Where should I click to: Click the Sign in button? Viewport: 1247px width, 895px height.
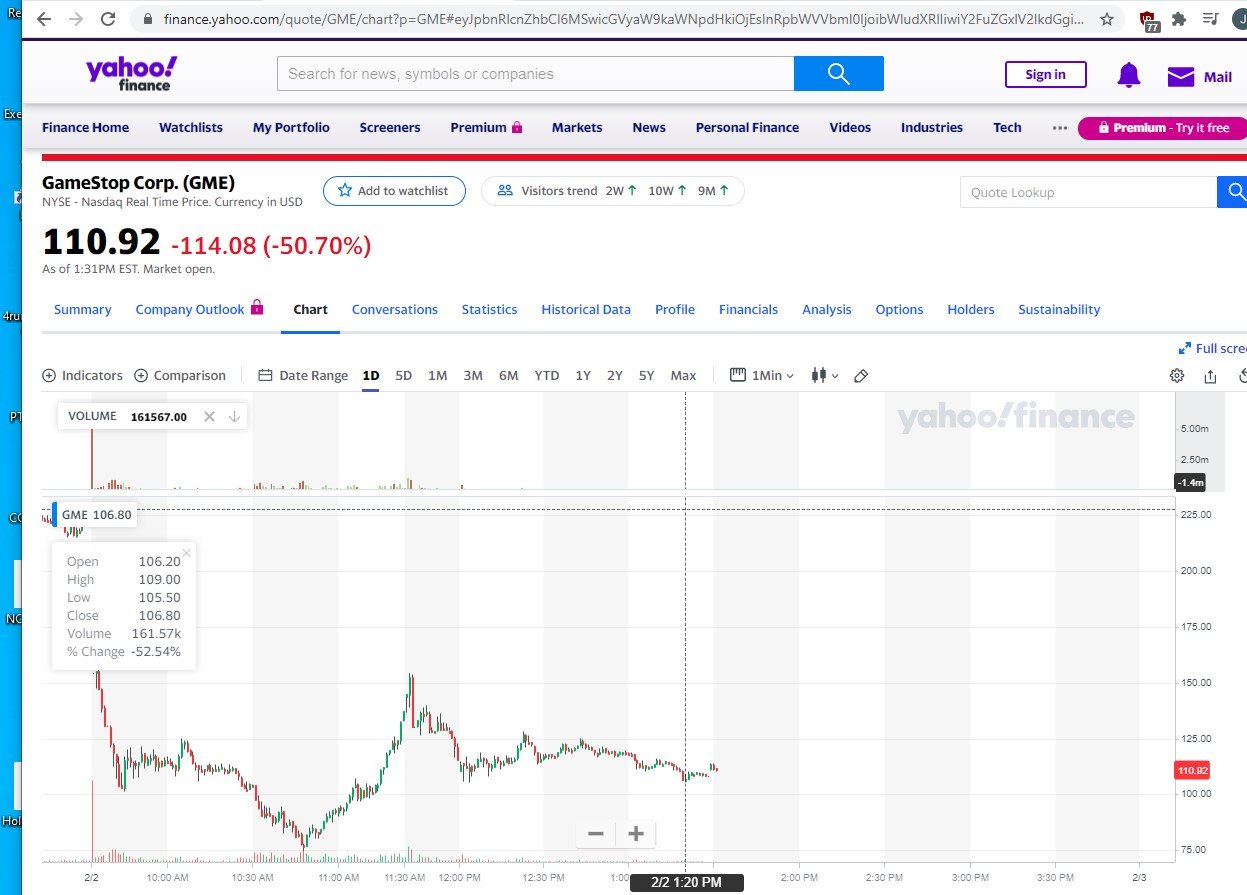coord(1046,75)
